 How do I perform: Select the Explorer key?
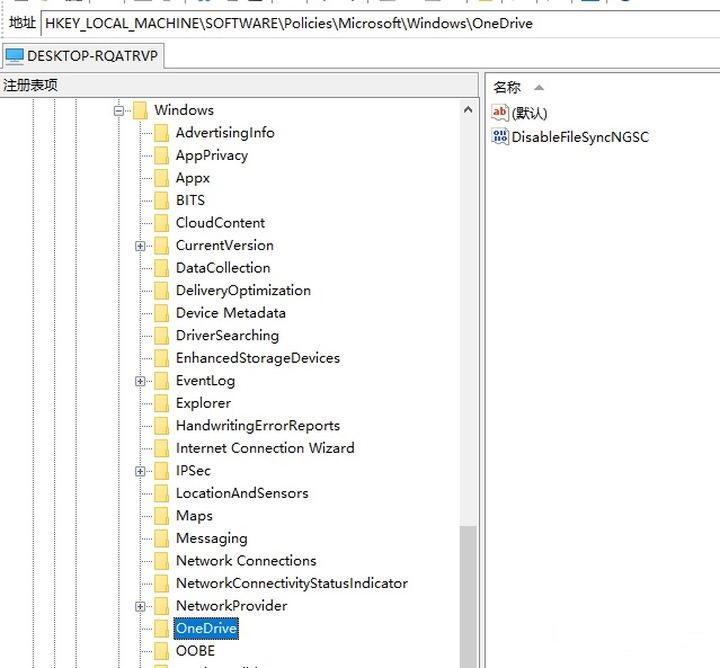pos(203,403)
